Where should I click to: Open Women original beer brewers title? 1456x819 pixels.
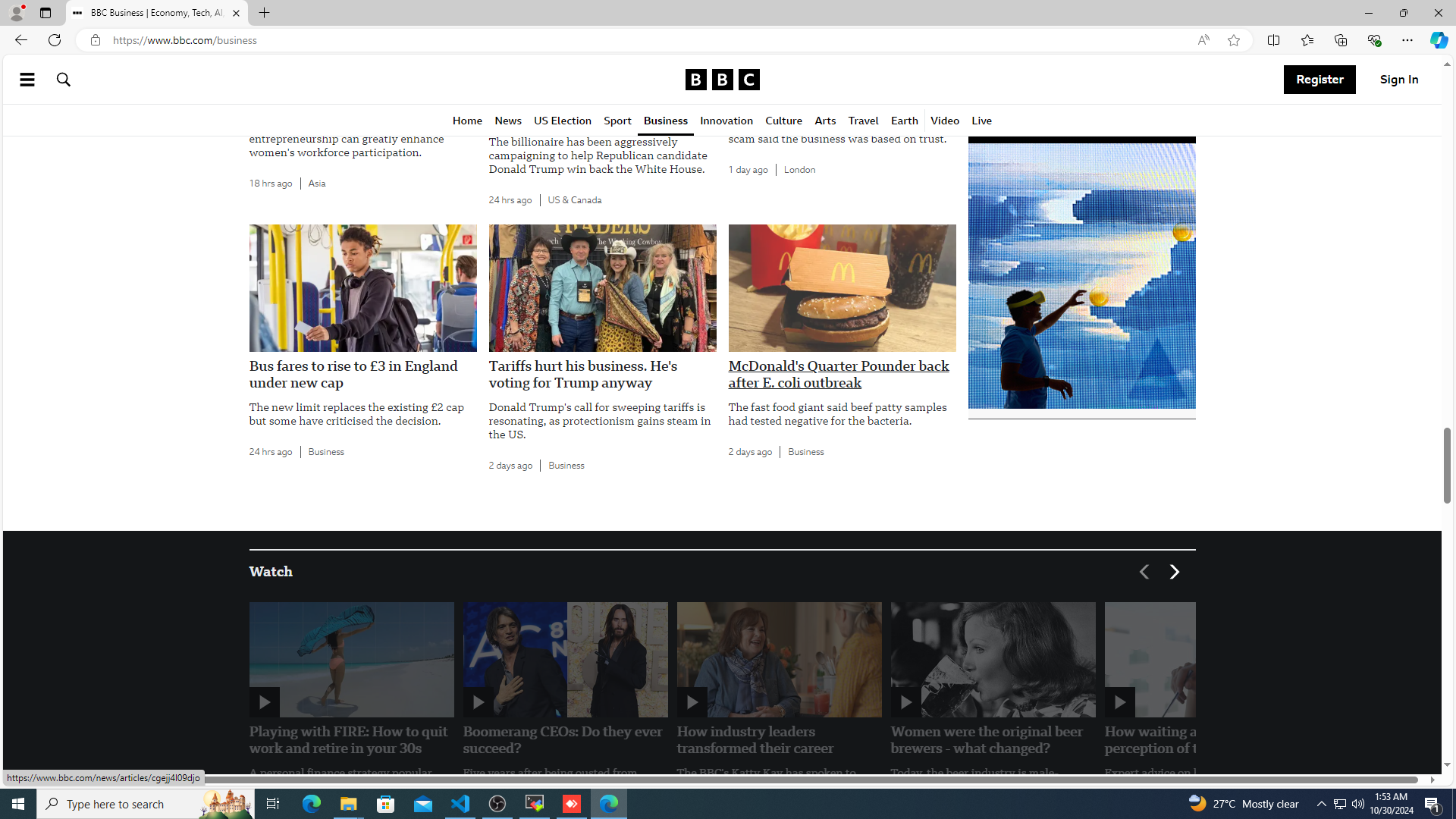tap(987, 740)
